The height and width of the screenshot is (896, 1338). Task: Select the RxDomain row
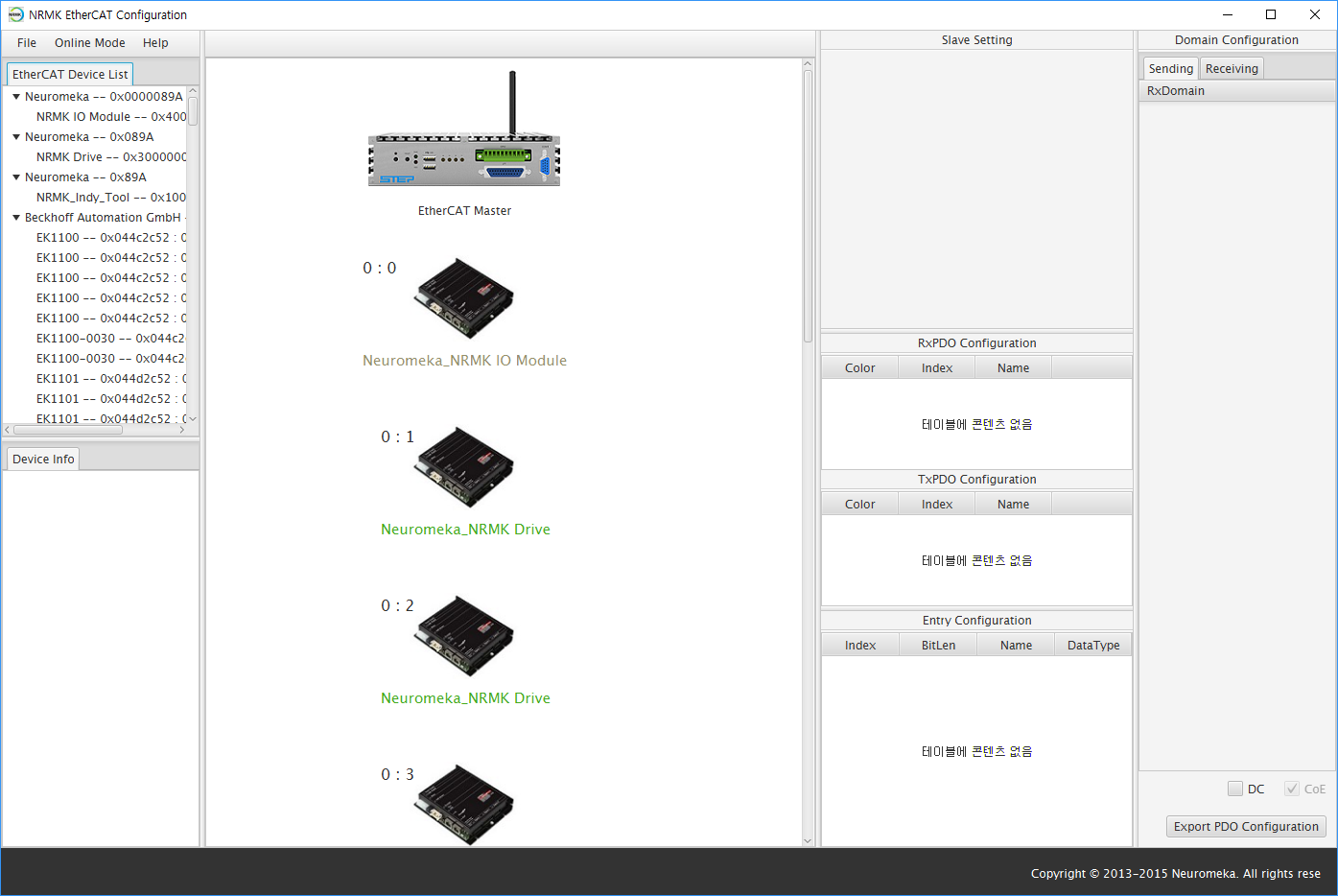1236,91
